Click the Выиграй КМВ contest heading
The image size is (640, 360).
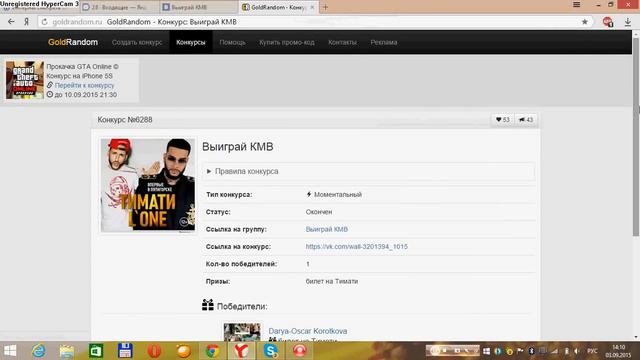(x=238, y=147)
